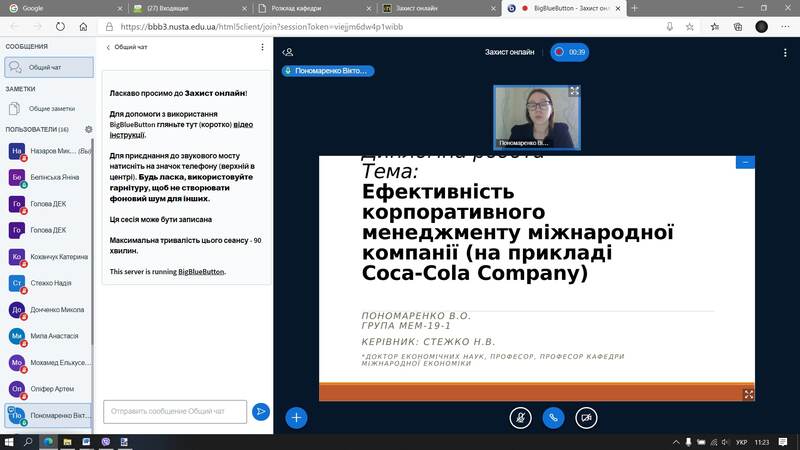Screen dimensions: 800x450
Task: Go to browser home page
Action: pos(83,27)
